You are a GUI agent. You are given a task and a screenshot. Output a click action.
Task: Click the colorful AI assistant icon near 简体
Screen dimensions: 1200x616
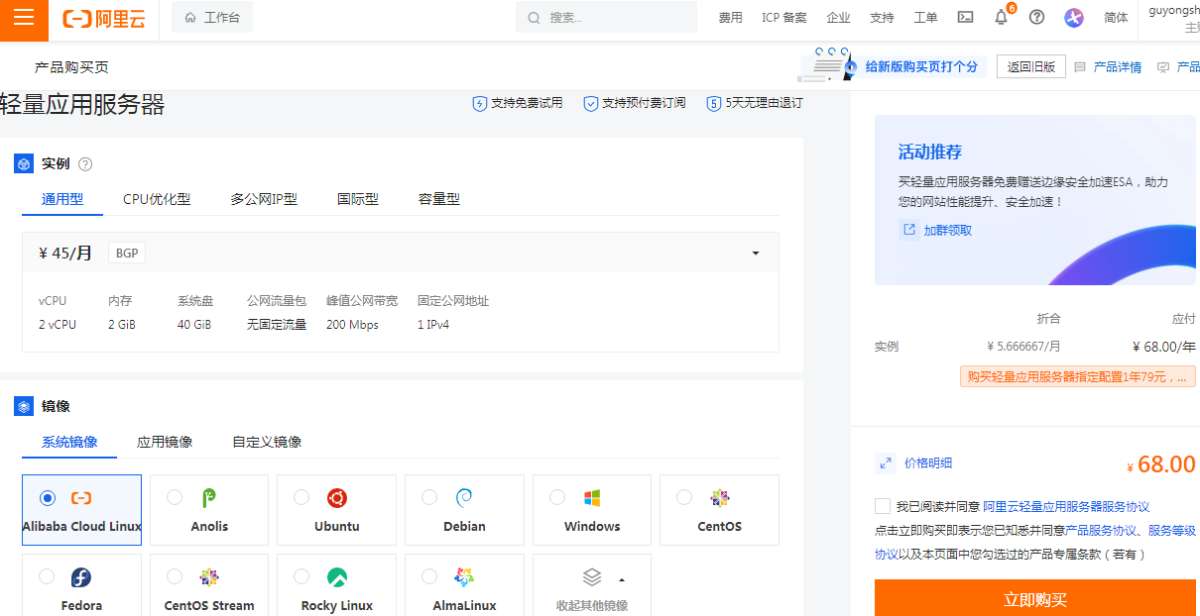click(1073, 17)
